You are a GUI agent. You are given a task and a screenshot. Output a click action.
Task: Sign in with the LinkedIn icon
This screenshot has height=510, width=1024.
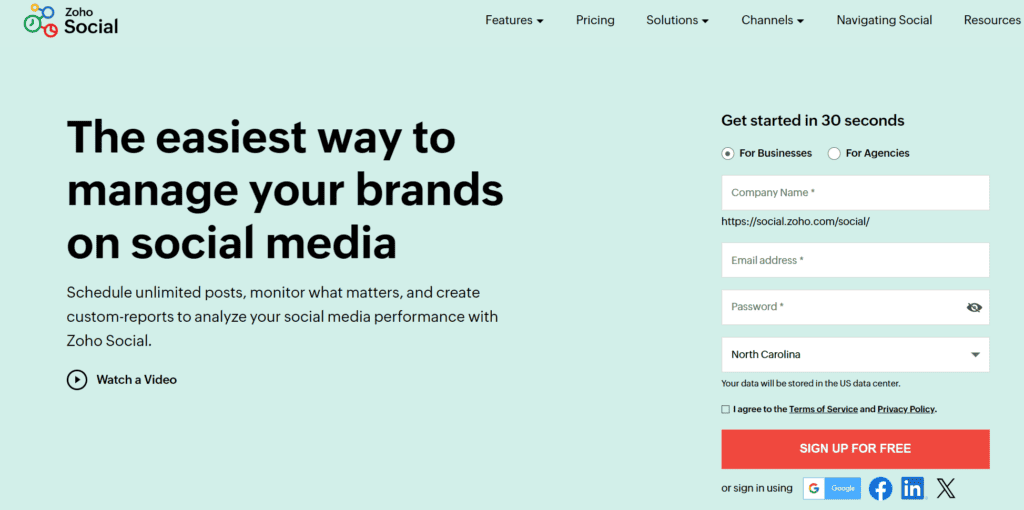pyautogui.click(x=913, y=488)
